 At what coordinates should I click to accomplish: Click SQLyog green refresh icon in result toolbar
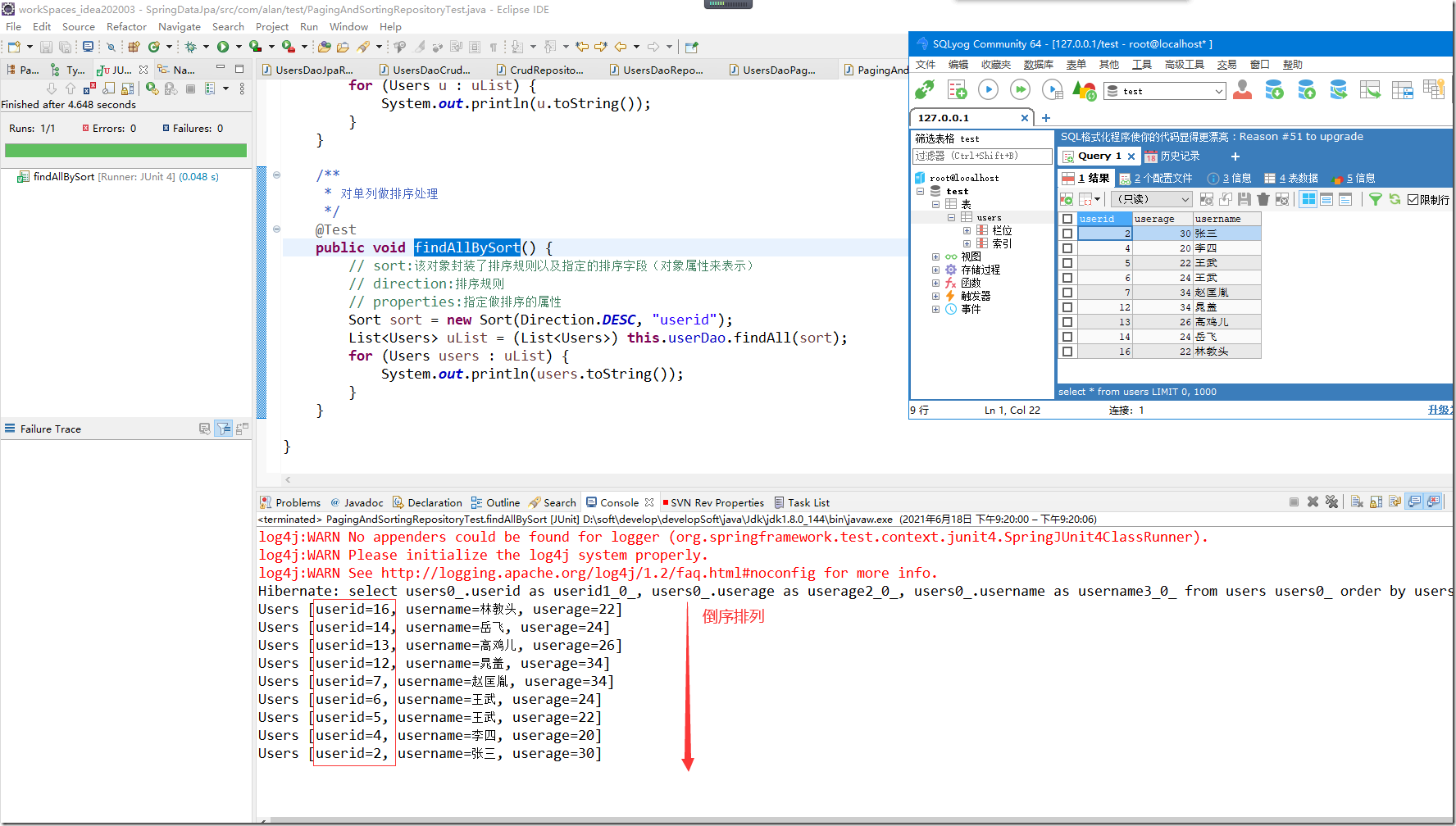[1394, 199]
